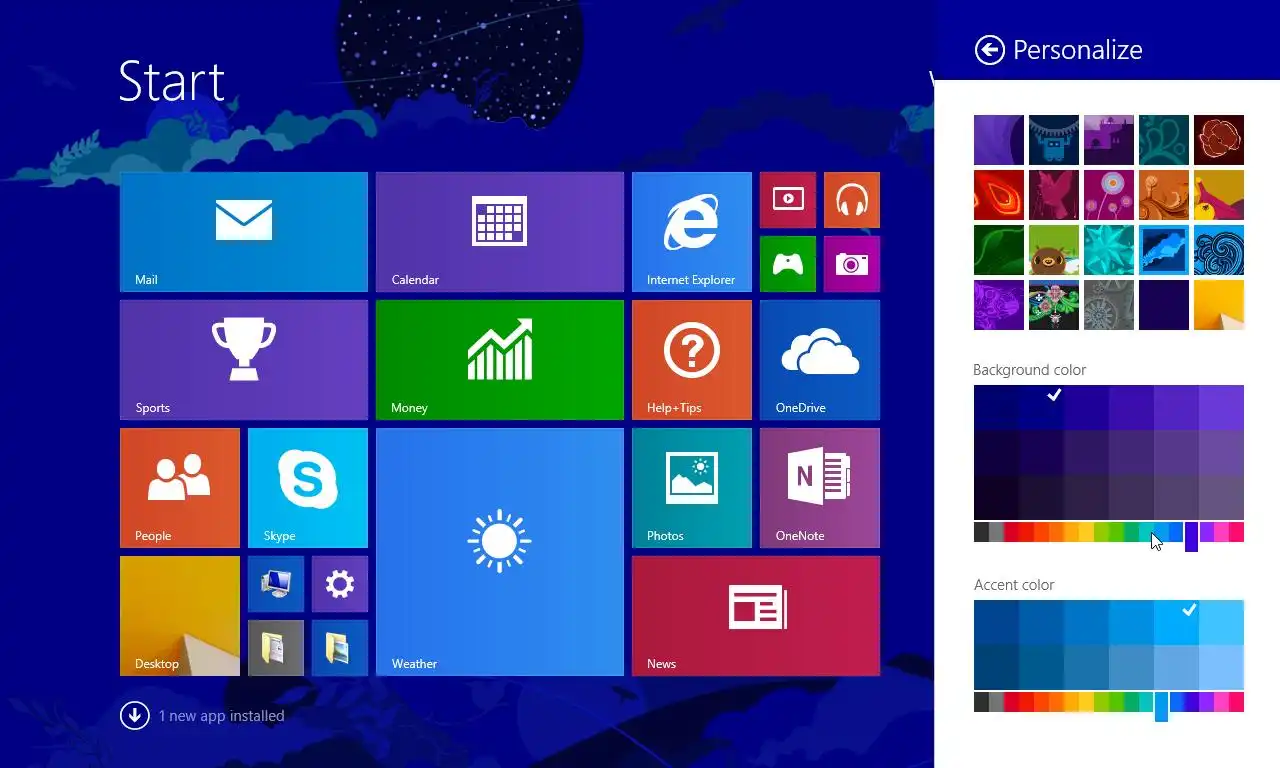Open the Sports trophy tile

pyautogui.click(x=244, y=360)
